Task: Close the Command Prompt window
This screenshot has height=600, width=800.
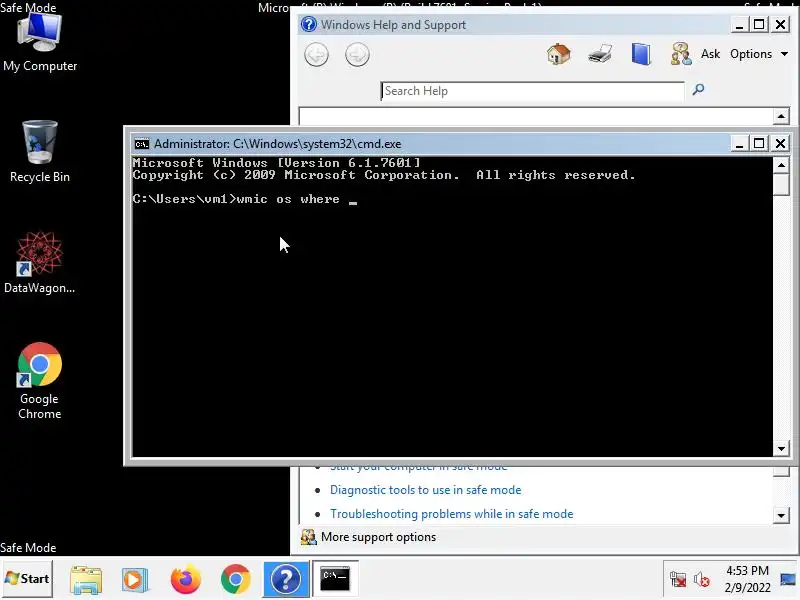Action: [x=781, y=144]
